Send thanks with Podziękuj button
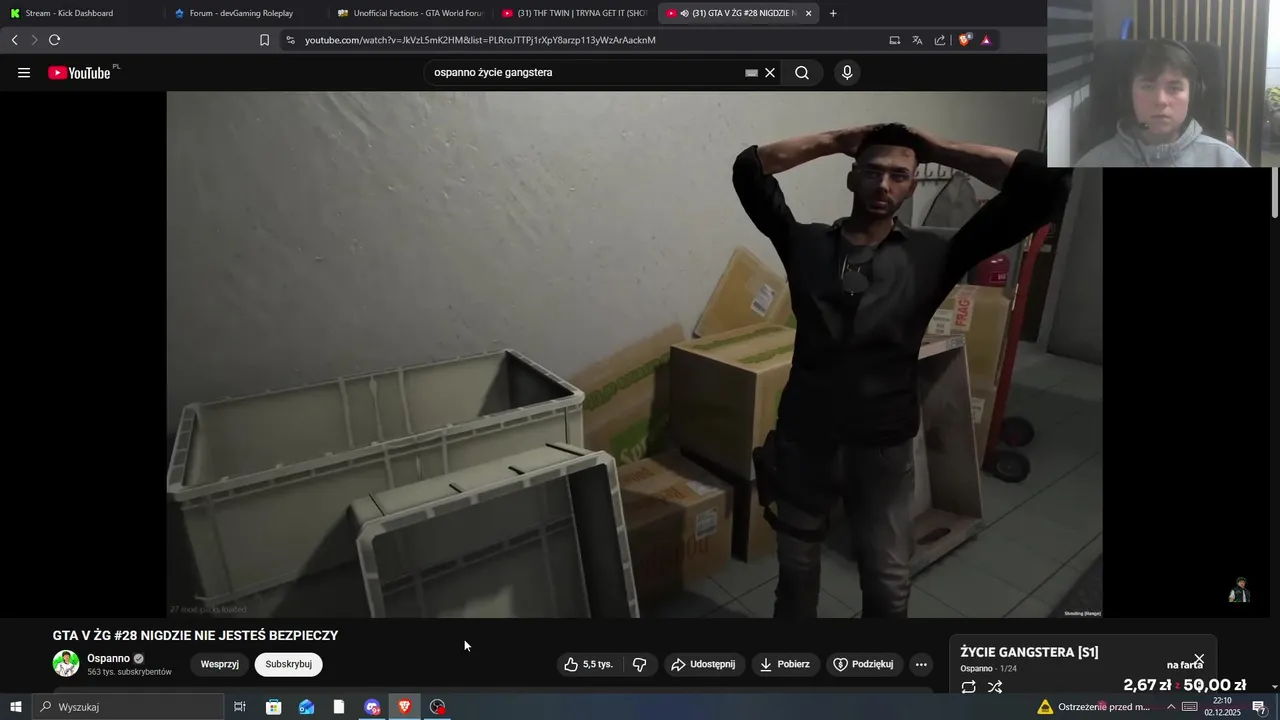Screen dimensions: 1280x720 864,664
